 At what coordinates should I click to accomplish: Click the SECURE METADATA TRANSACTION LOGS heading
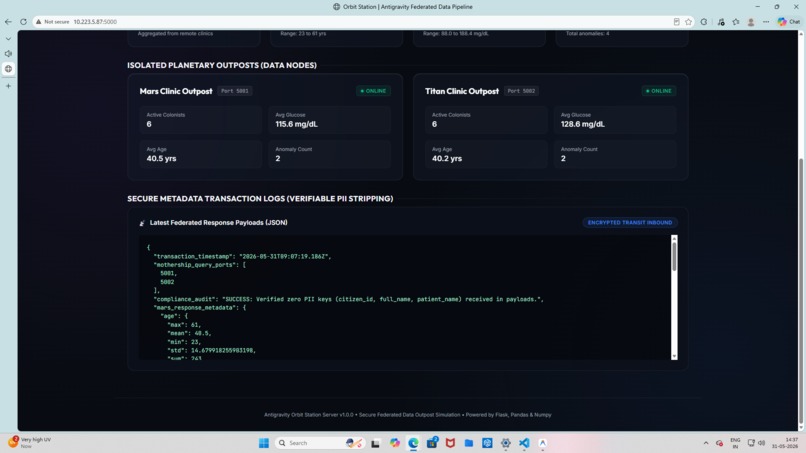click(260, 198)
